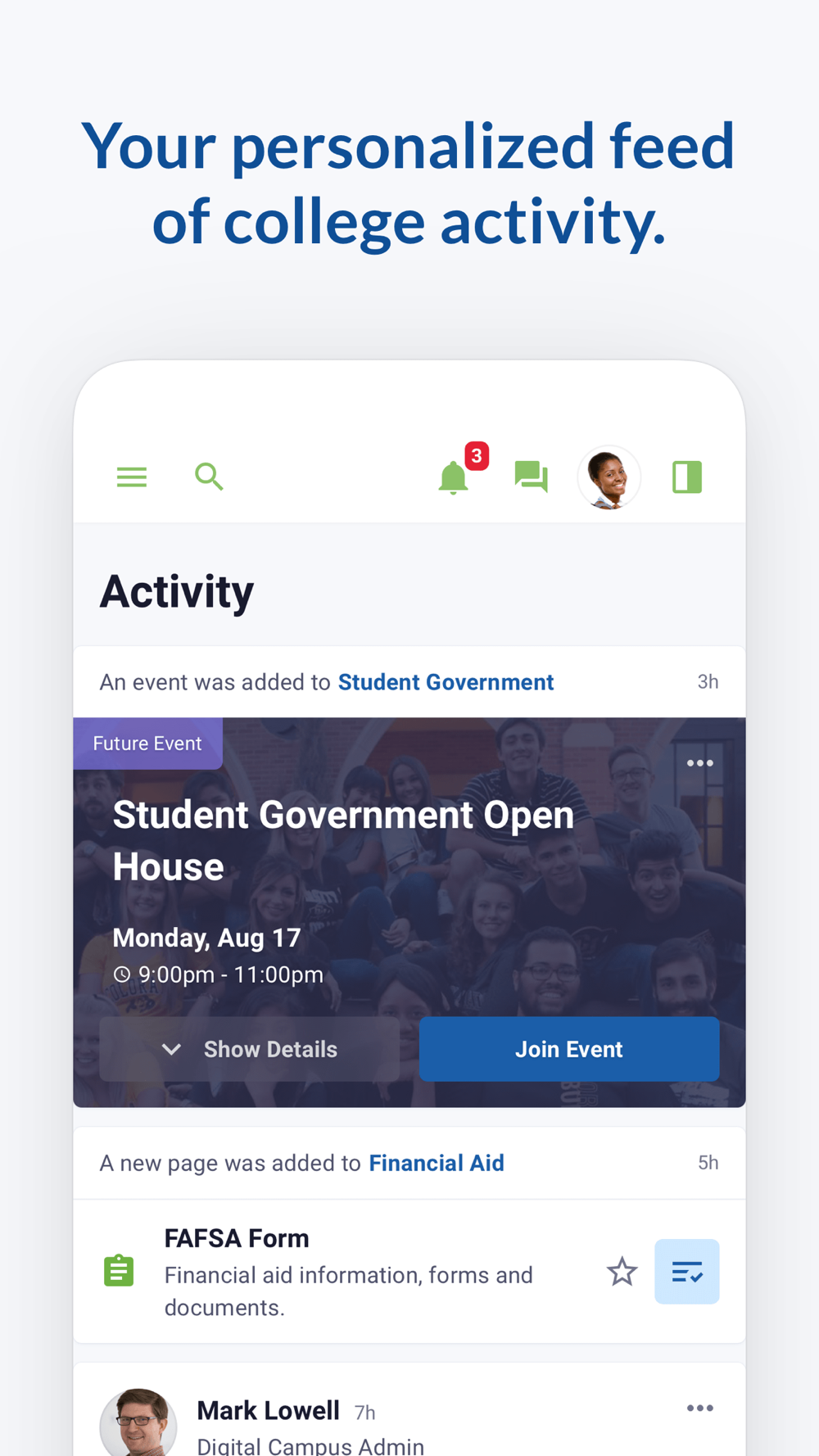Image resolution: width=819 pixels, height=1456 pixels.
Task: Open the Student Government link
Action: point(446,682)
